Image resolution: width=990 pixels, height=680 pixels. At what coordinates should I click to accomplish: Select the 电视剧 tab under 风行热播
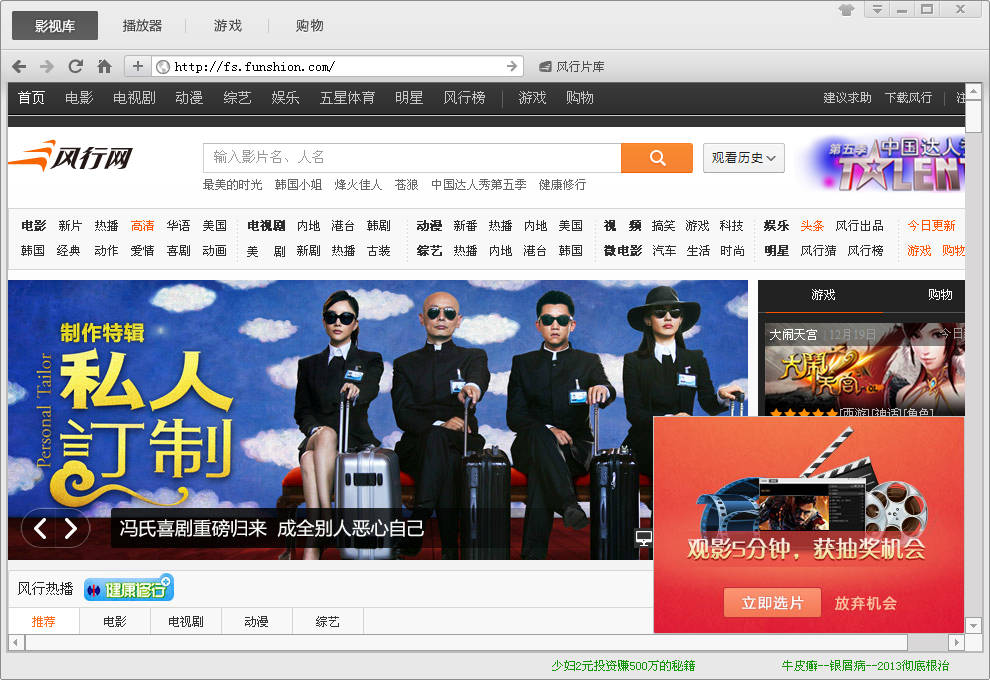pyautogui.click(x=185, y=622)
